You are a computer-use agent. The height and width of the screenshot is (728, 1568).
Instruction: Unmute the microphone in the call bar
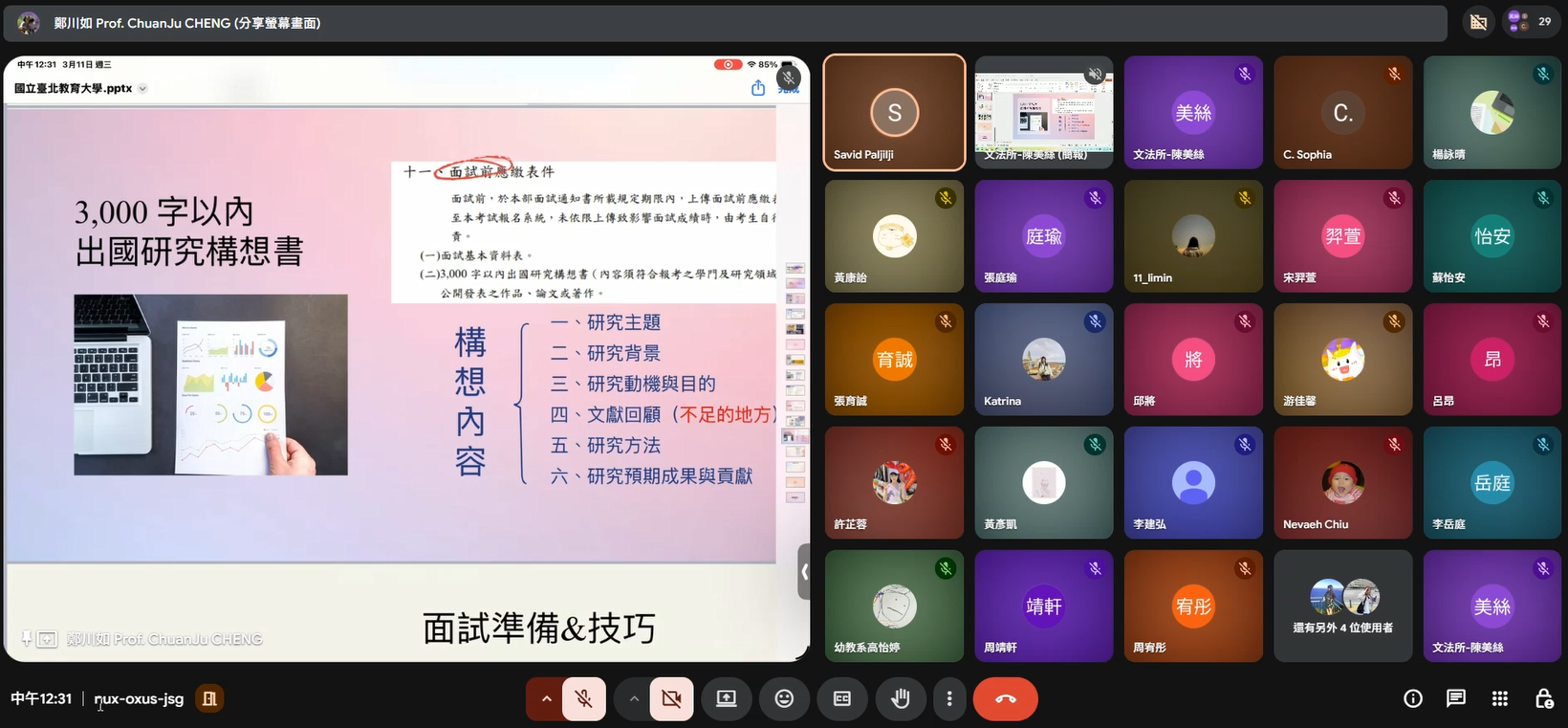pos(583,699)
